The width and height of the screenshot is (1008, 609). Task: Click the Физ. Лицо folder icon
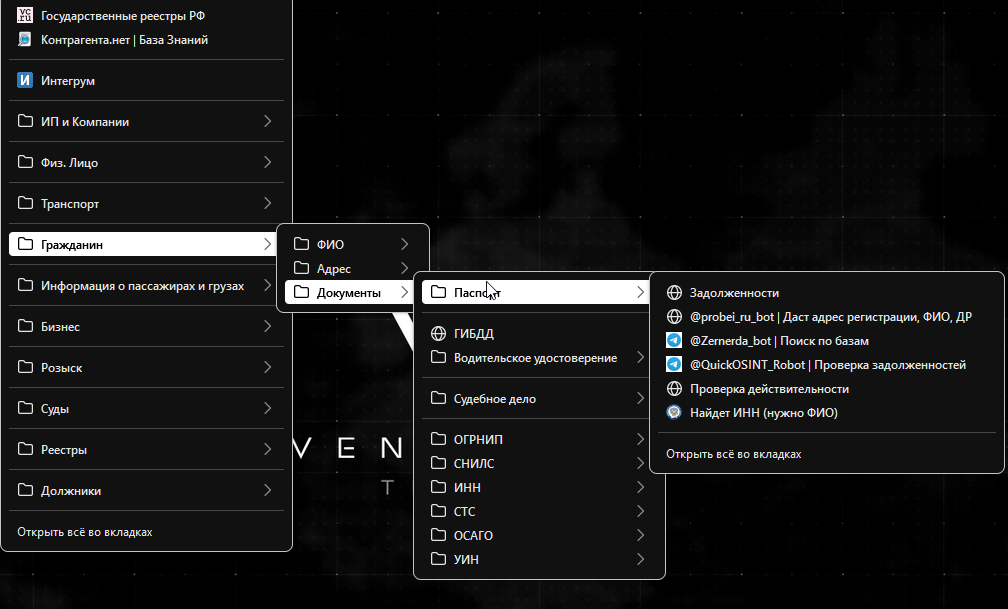(25, 162)
